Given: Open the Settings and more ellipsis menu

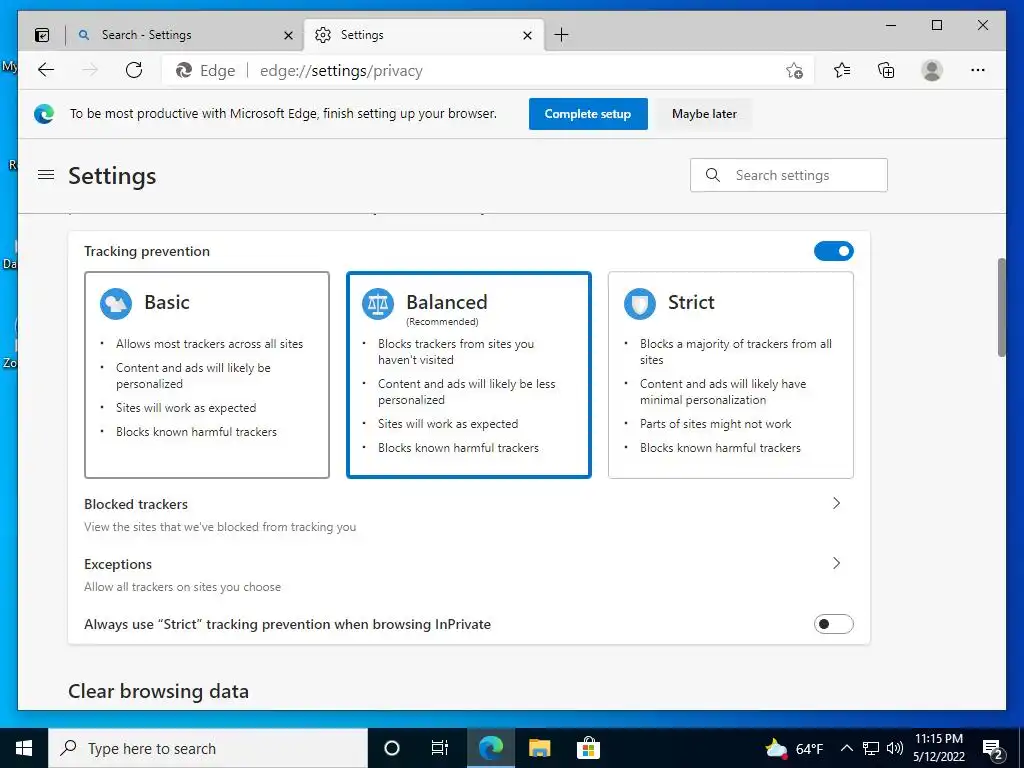Looking at the screenshot, I should point(978,70).
